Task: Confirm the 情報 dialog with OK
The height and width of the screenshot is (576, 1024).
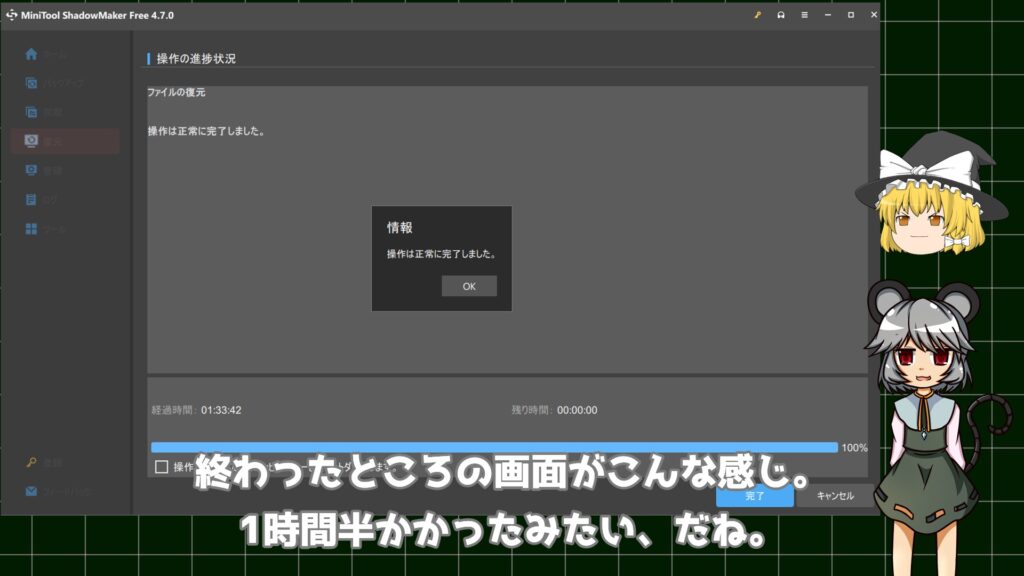Action: 469,286
